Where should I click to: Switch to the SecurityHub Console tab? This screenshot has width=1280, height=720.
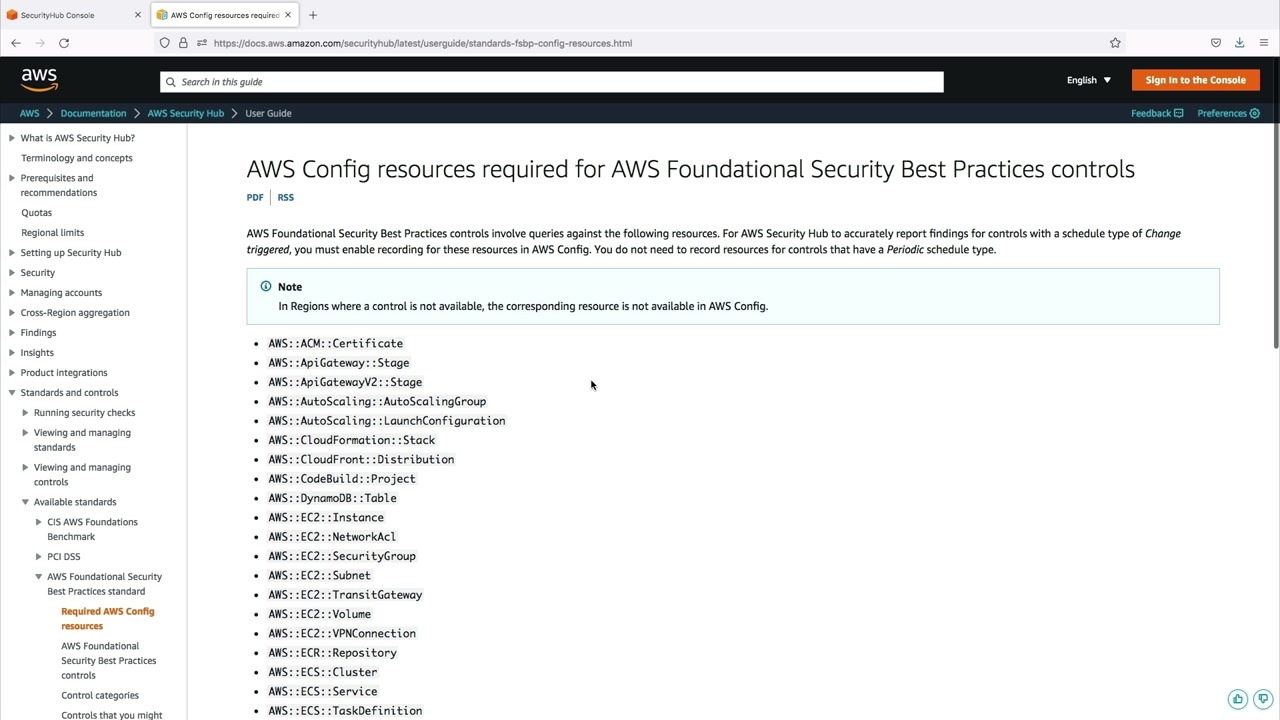(x=70, y=15)
